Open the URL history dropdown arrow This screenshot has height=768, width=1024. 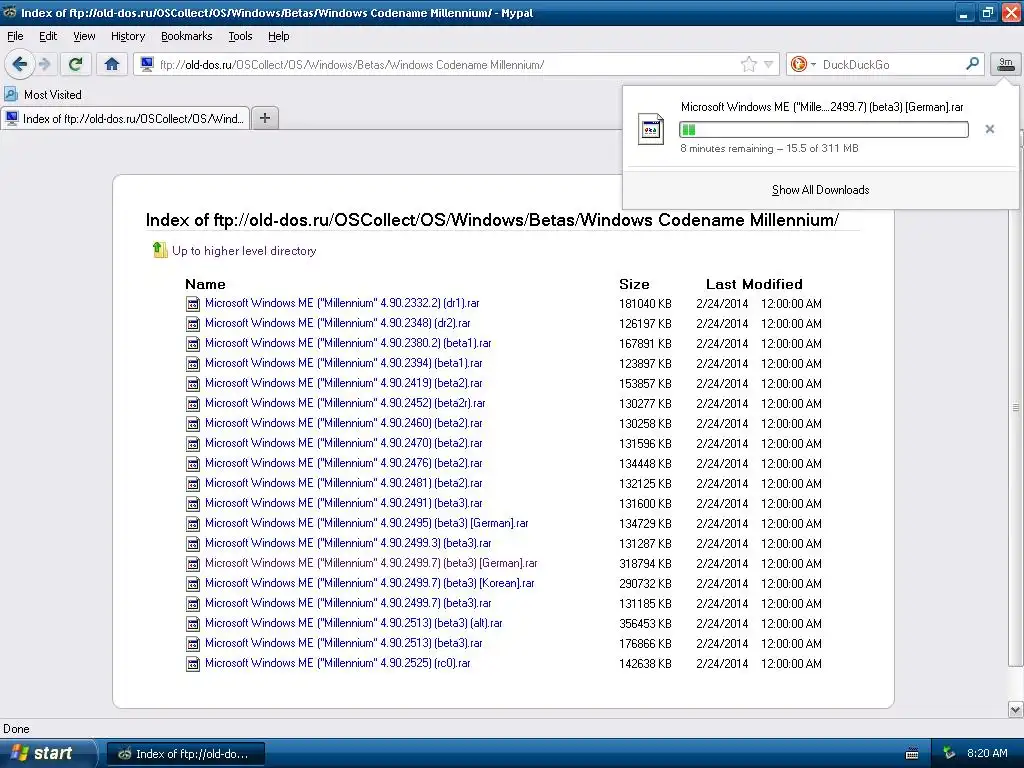(x=769, y=64)
